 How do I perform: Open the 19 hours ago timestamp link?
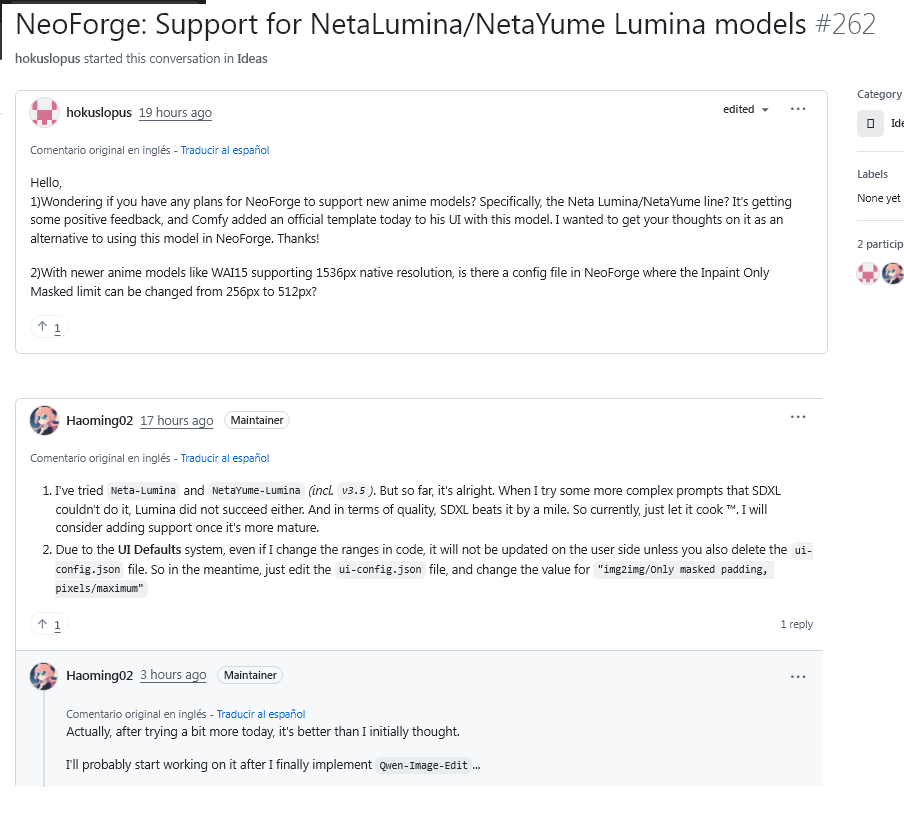click(x=175, y=112)
